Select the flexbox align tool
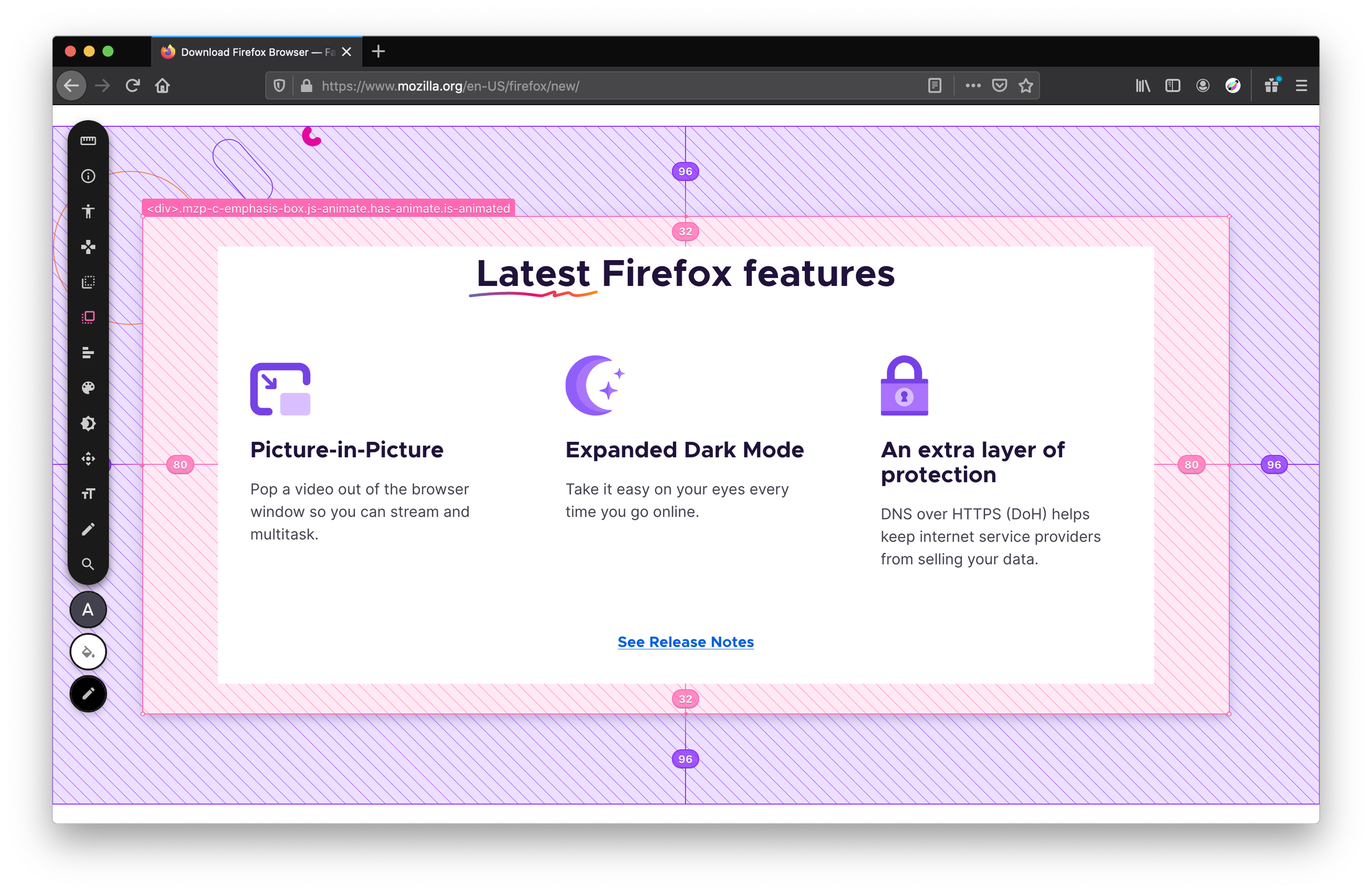Screen dimensions: 1372x893 (88, 353)
